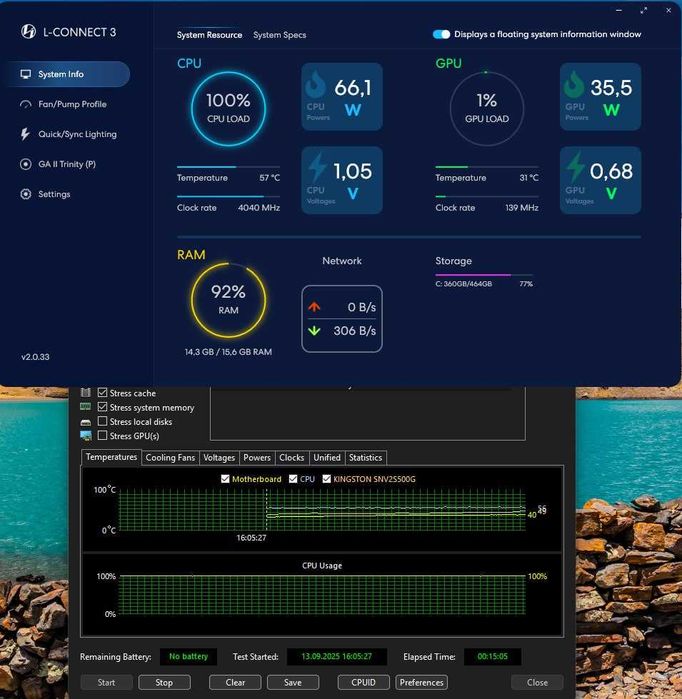Viewport: 682px width, 699px height.
Task: Click the GPU load circular gauge
Action: pyautogui.click(x=487, y=109)
